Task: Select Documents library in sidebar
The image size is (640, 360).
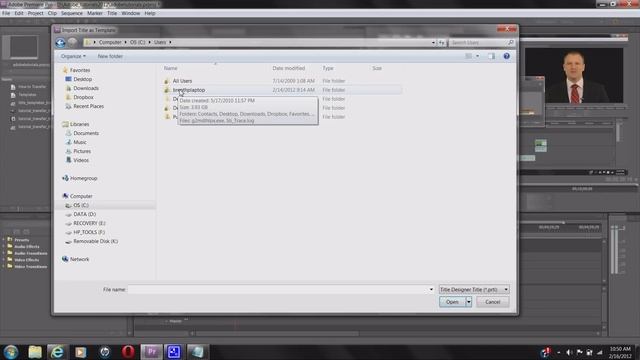Action: [x=86, y=133]
